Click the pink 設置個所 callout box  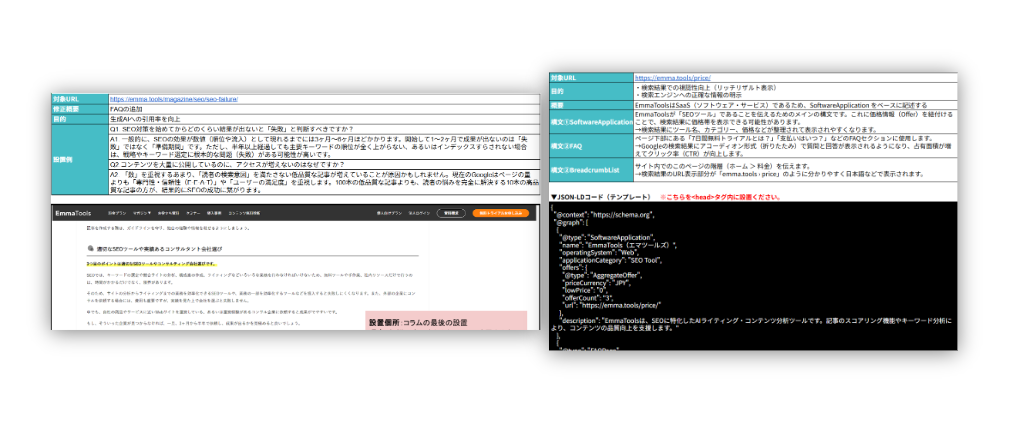point(445,321)
